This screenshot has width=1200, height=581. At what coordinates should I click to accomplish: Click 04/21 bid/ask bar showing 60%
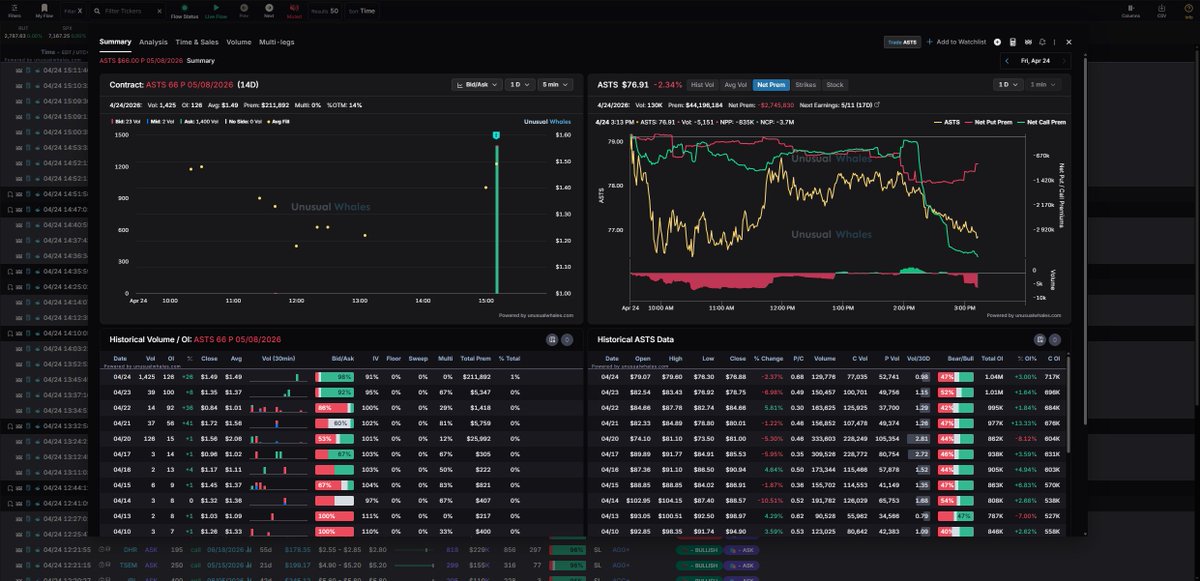335,423
